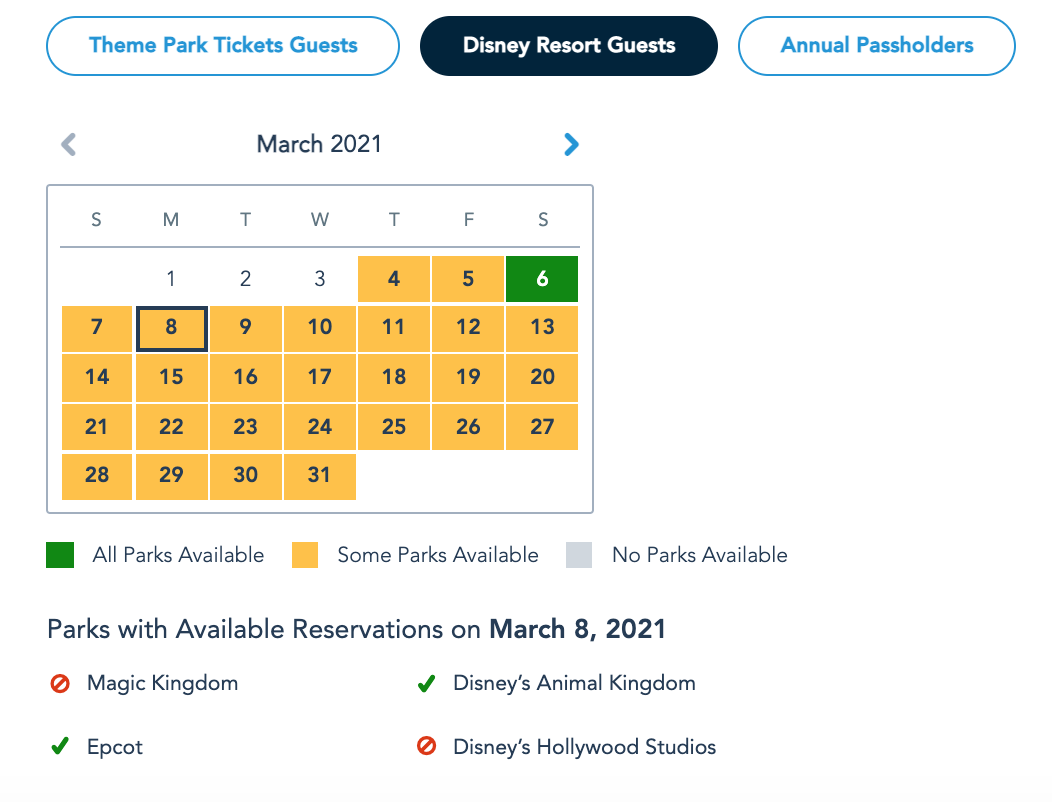The width and height of the screenshot is (1052, 802).
Task: Click green All Parks Available legend swatch
Action: [60, 555]
